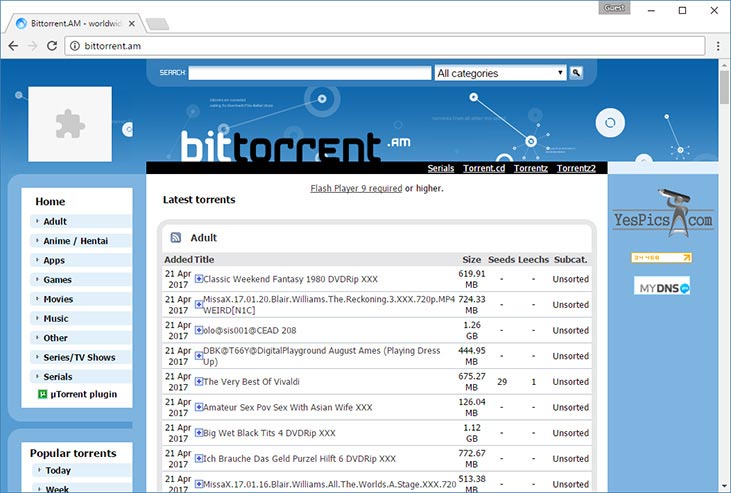Image resolution: width=731 pixels, height=493 pixels.
Task: Click the Guest profile badge
Action: tap(614, 8)
